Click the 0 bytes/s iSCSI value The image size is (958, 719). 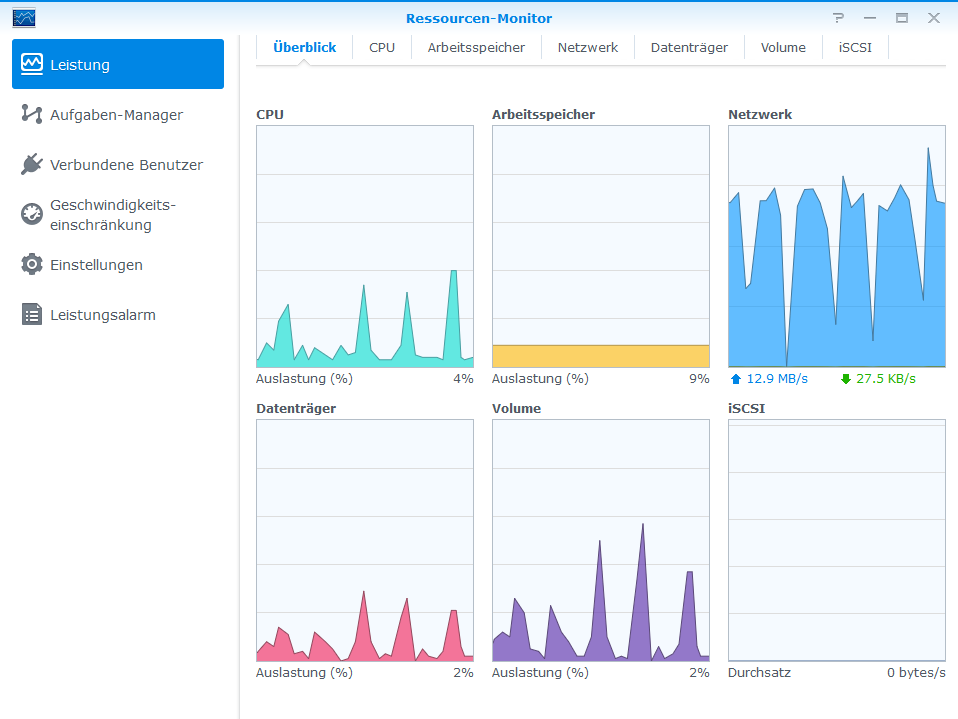pyautogui.click(x=916, y=673)
